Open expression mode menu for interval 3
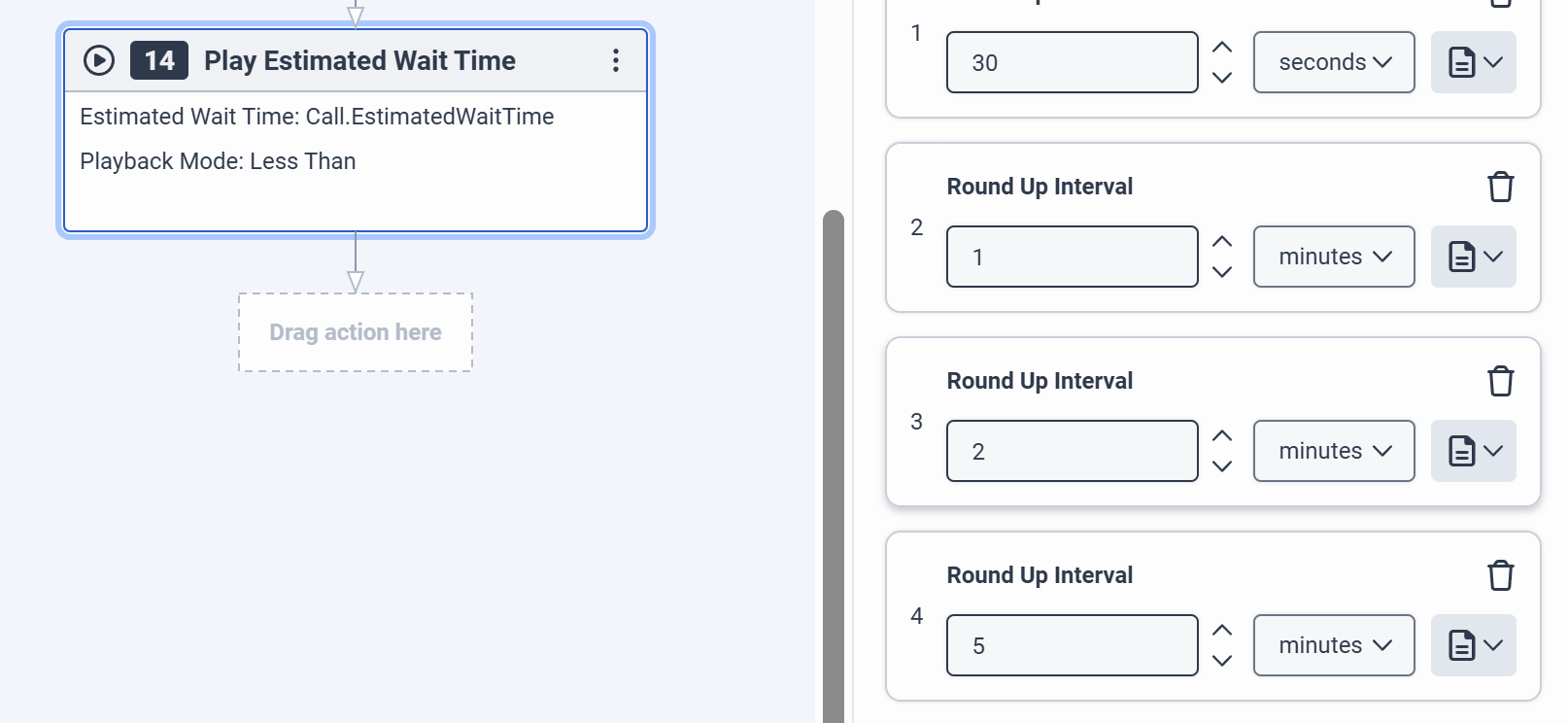Image resolution: width=1568 pixels, height=723 pixels. (x=1473, y=451)
